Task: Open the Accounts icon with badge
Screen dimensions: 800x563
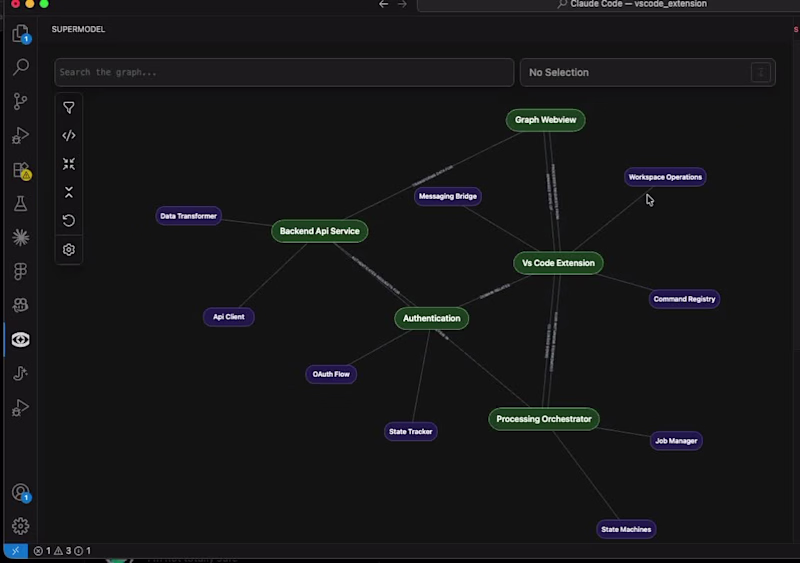Action: click(21, 493)
